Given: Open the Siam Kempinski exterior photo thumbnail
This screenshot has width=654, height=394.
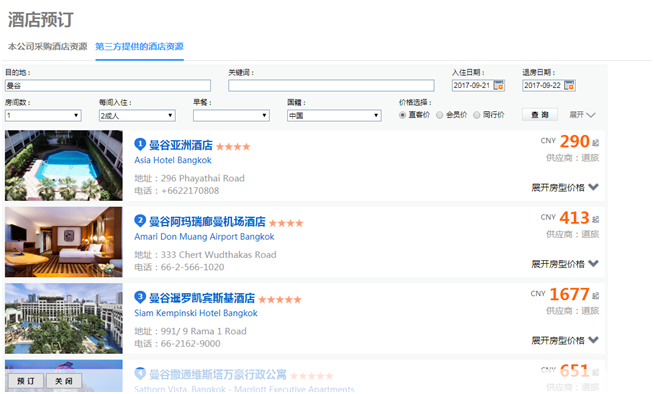Looking at the screenshot, I should point(64,319).
